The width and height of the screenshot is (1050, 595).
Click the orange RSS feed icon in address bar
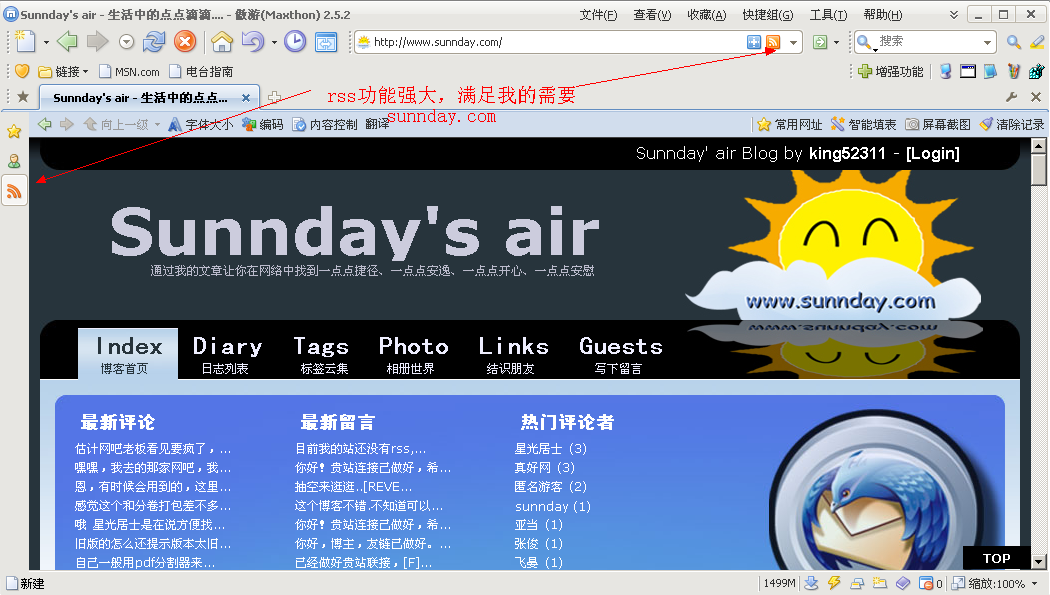pos(773,42)
